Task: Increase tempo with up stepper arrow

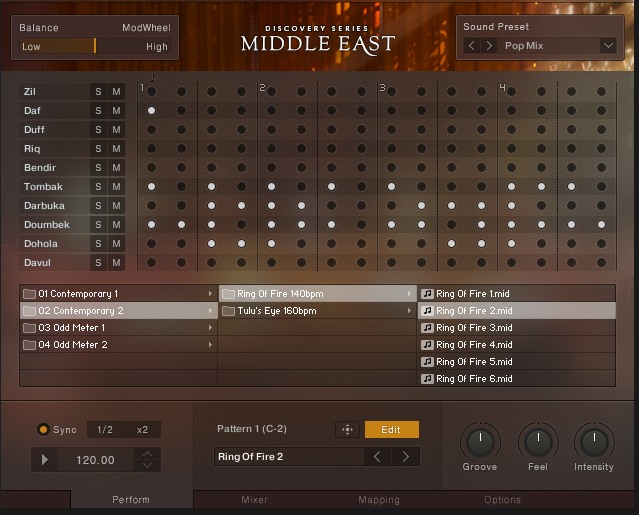Action: pos(148,454)
